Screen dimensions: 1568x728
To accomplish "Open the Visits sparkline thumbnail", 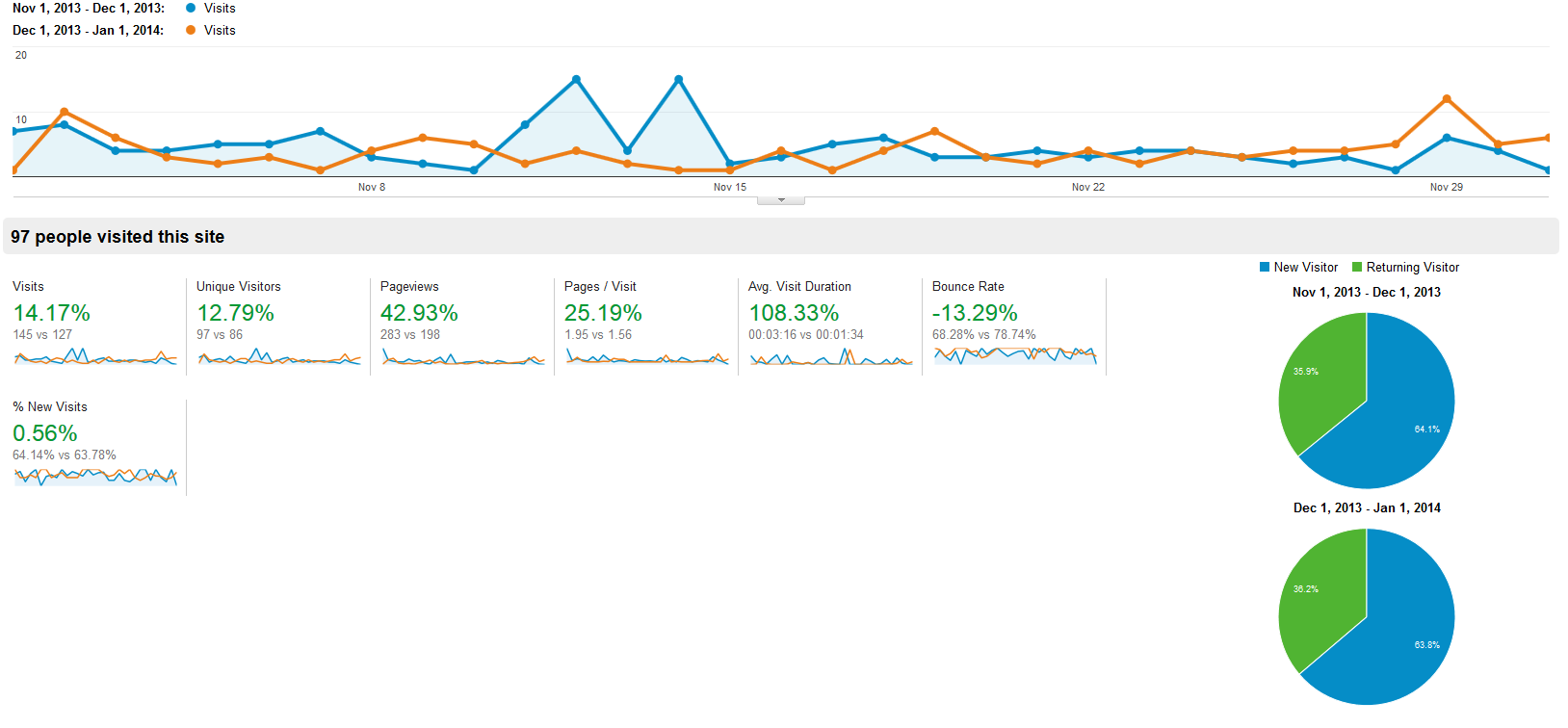I will pyautogui.click(x=95, y=356).
